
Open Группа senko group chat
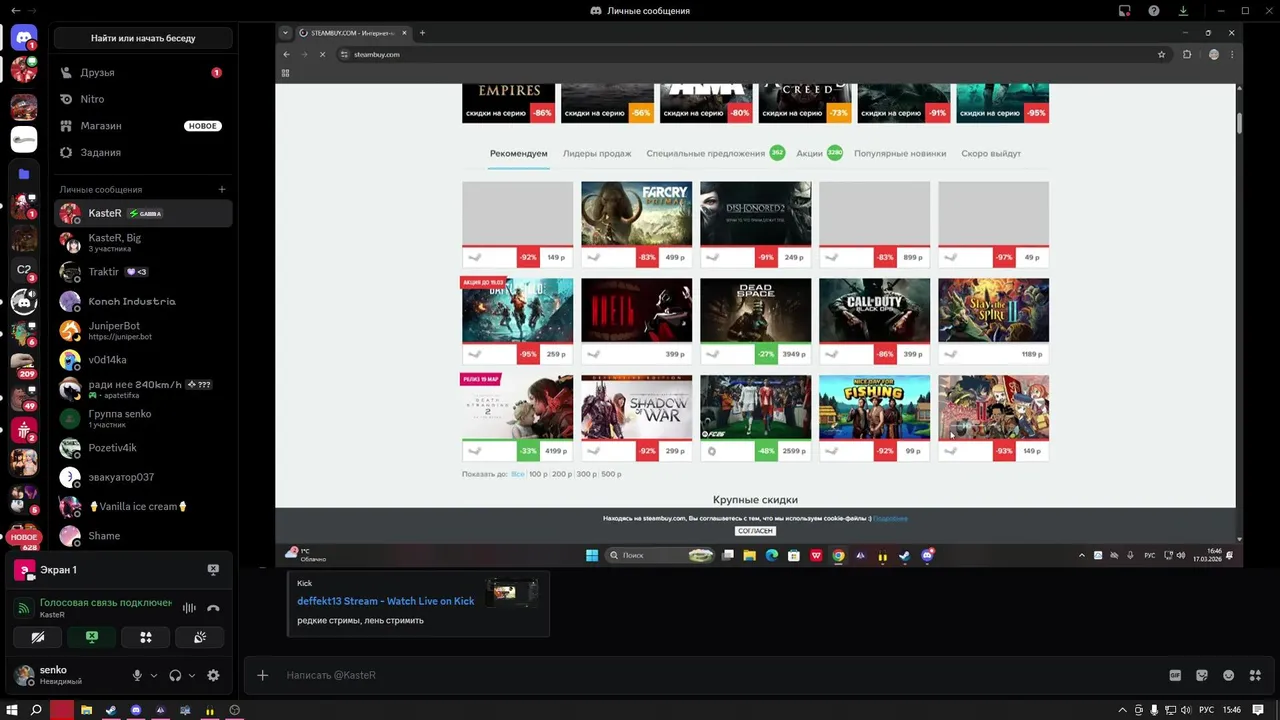(x=143, y=418)
